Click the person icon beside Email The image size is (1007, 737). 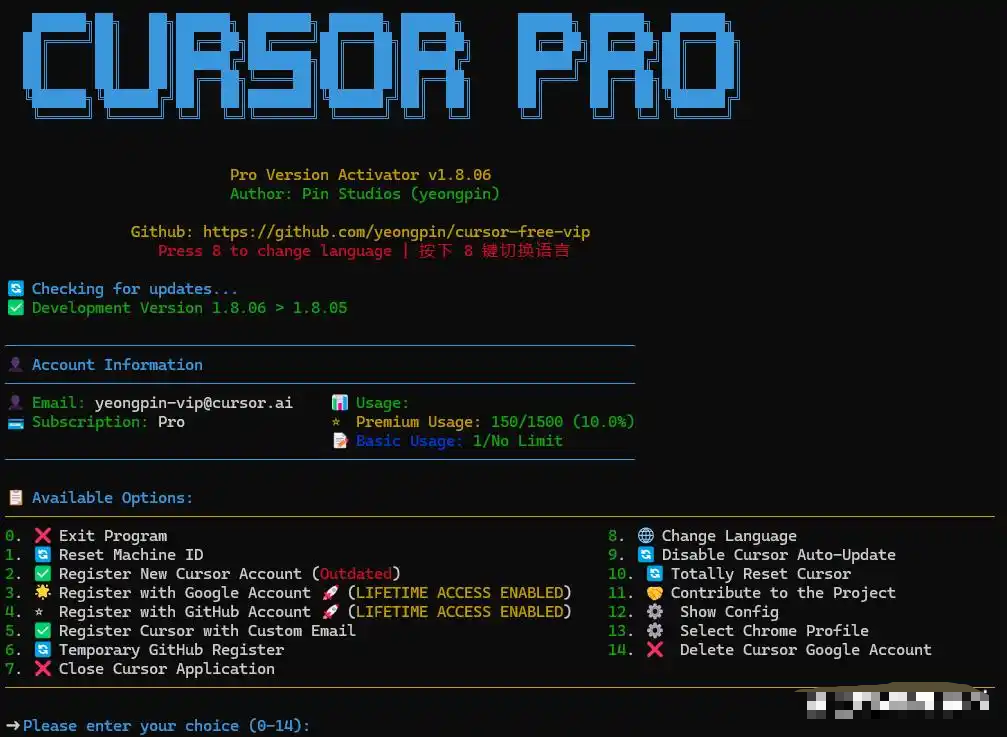15,403
